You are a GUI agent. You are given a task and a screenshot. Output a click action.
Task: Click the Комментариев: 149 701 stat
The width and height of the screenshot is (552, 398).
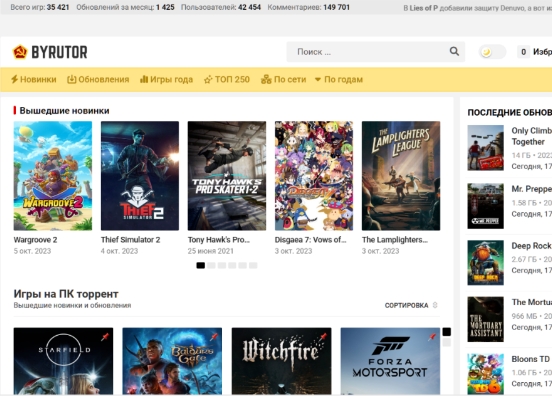click(309, 7)
